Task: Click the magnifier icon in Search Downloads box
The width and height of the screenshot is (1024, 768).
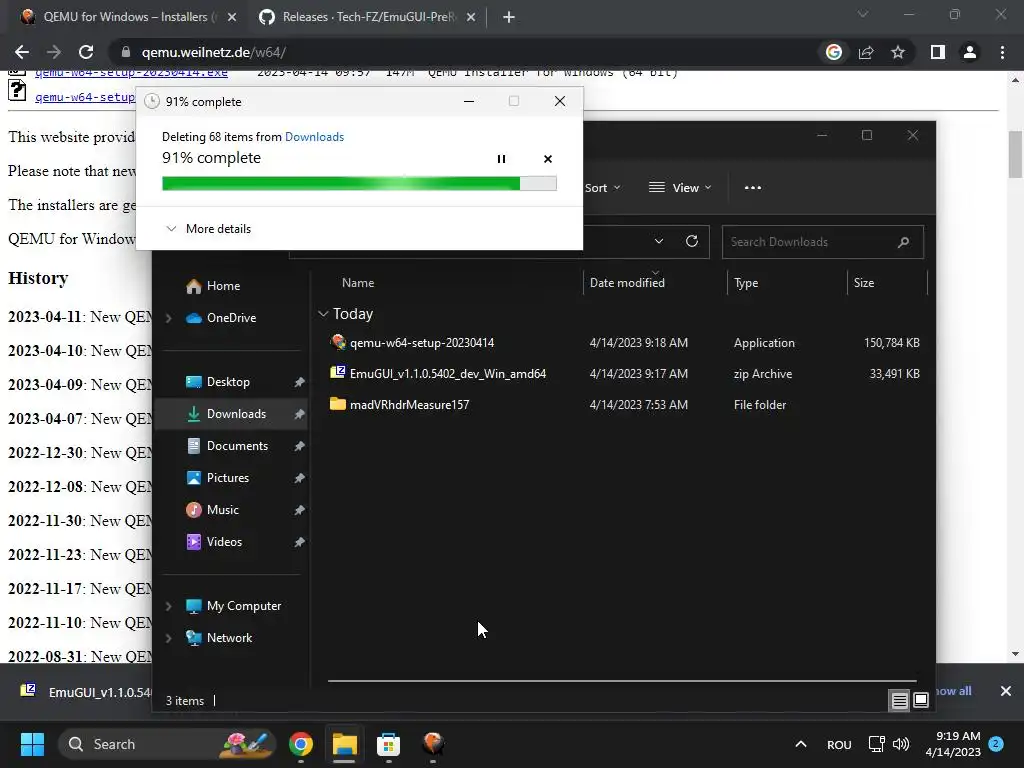Action: tap(903, 242)
